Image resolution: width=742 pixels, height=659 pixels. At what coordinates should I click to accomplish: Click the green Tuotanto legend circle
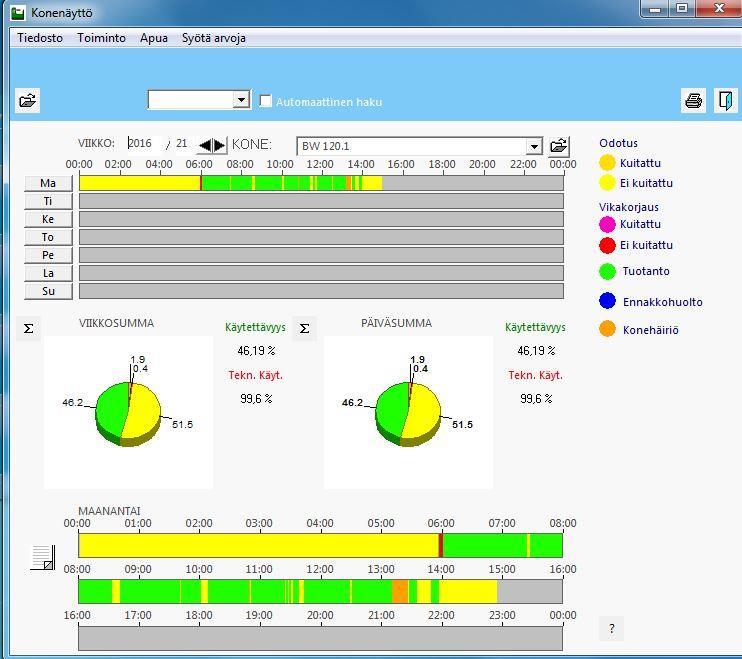[607, 271]
